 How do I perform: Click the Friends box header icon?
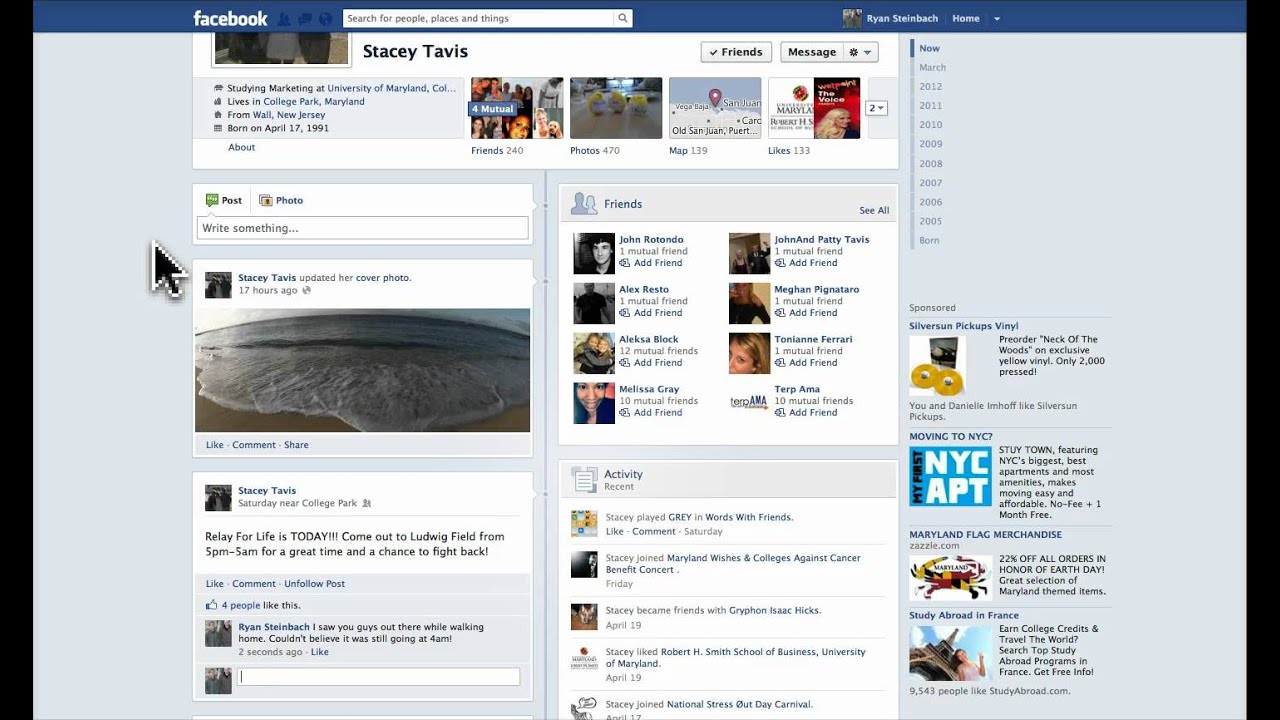584,203
